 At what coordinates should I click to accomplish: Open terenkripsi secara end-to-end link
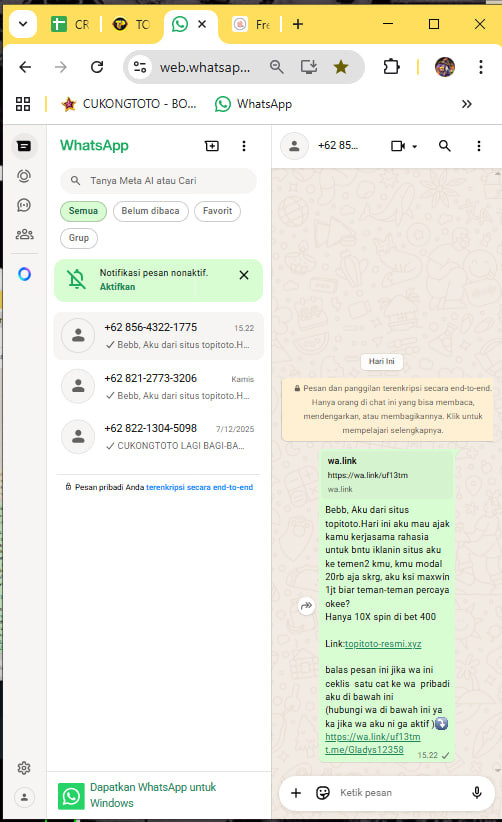click(199, 487)
